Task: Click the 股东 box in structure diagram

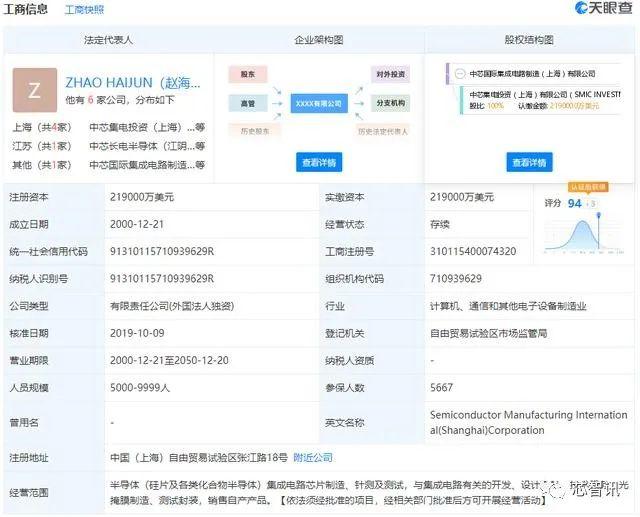Action: [x=248, y=74]
